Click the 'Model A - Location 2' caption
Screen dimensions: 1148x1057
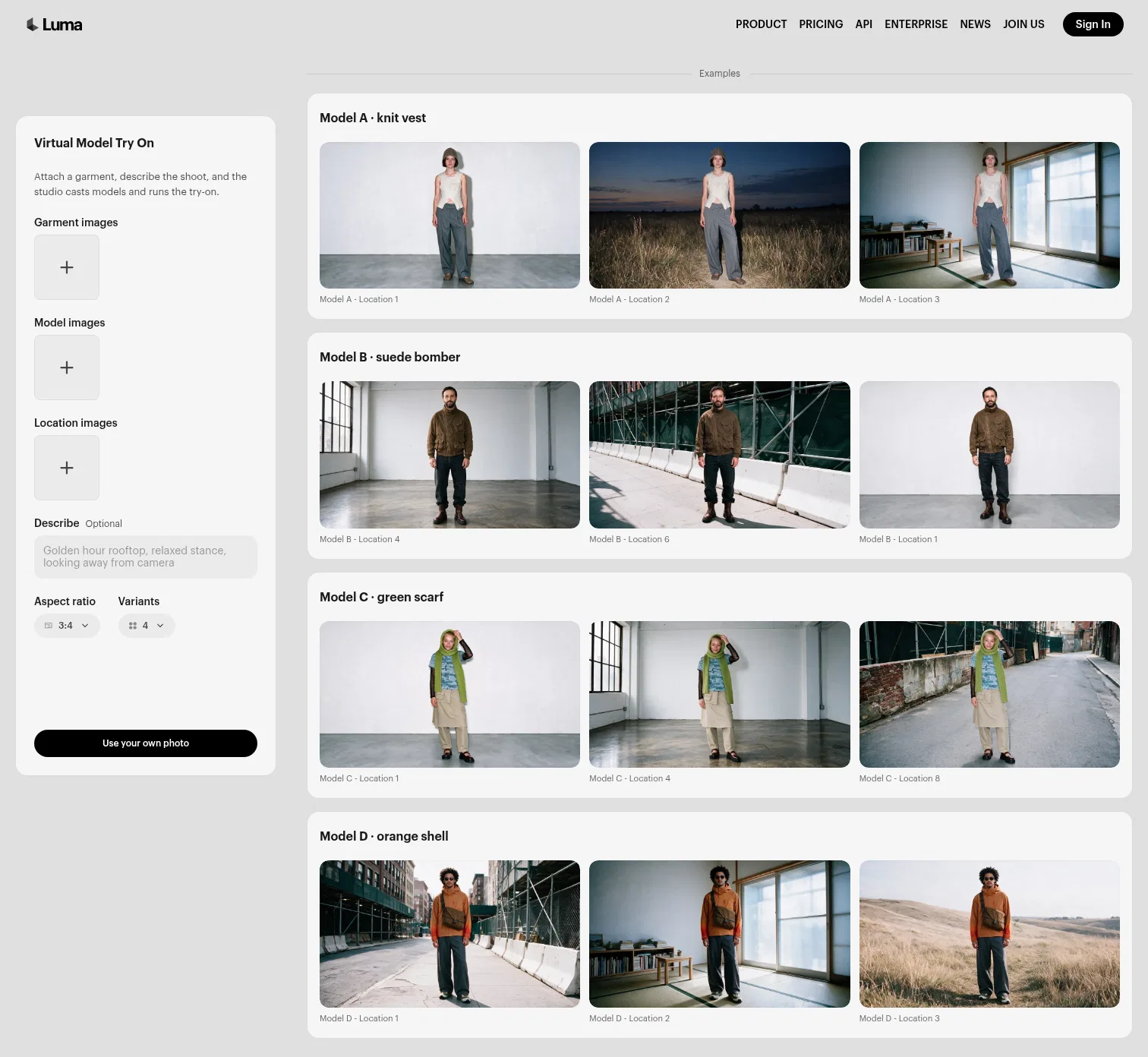tap(629, 299)
